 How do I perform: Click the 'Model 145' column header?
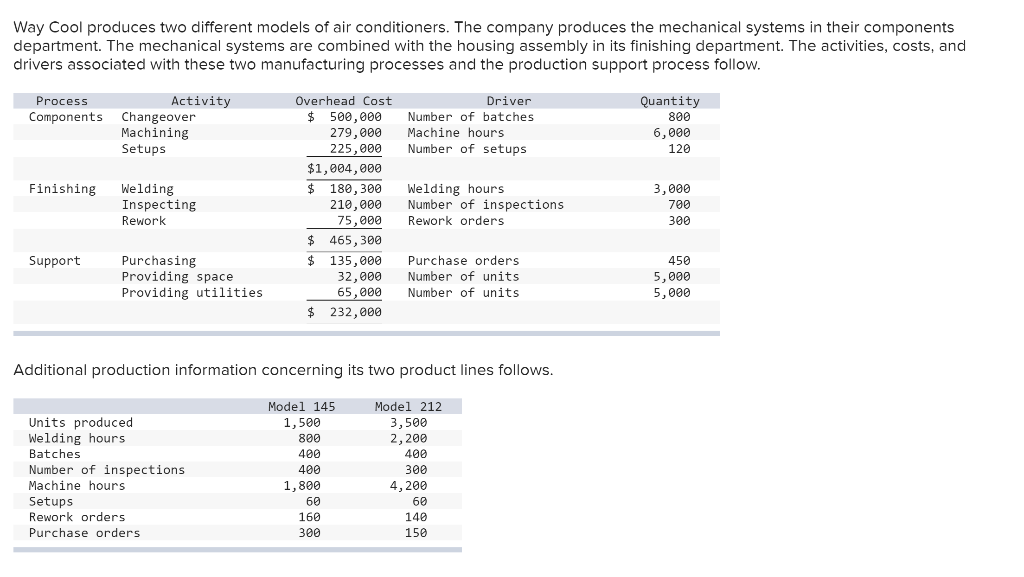coord(302,407)
